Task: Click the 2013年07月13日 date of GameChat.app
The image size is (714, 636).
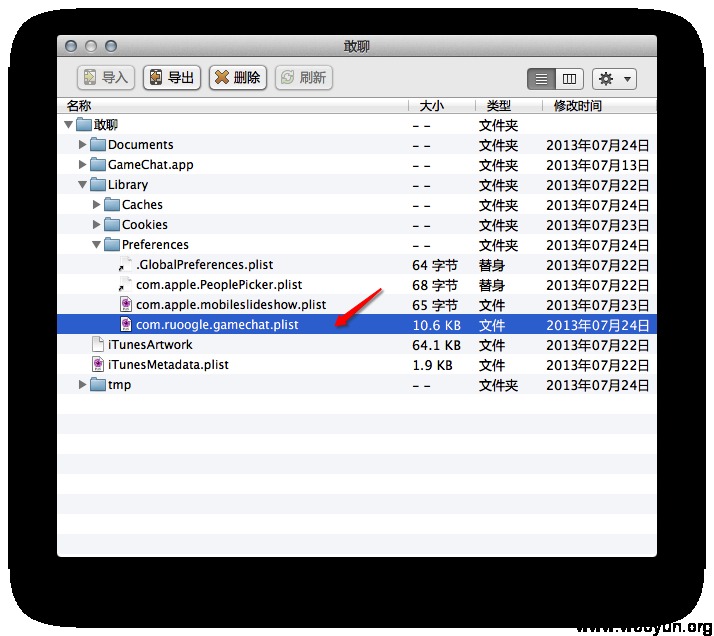Action: 597,165
